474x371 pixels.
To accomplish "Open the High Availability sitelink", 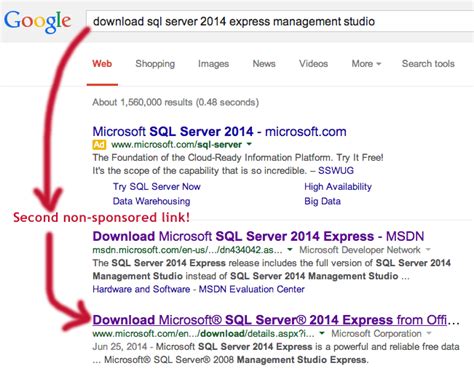I will pyautogui.click(x=338, y=187).
